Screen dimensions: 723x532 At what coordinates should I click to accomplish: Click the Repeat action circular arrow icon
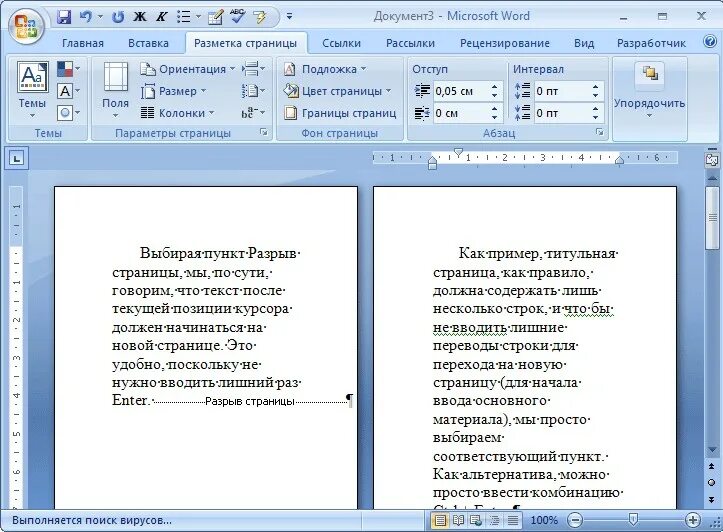[118, 17]
